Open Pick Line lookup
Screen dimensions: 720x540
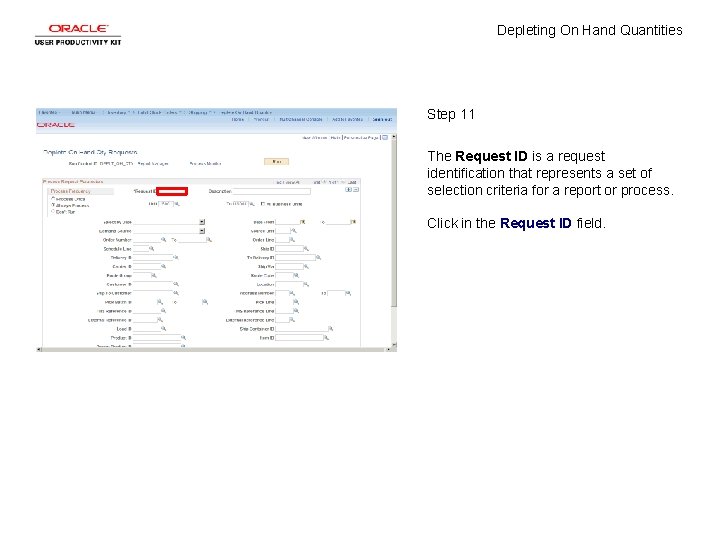(296, 302)
